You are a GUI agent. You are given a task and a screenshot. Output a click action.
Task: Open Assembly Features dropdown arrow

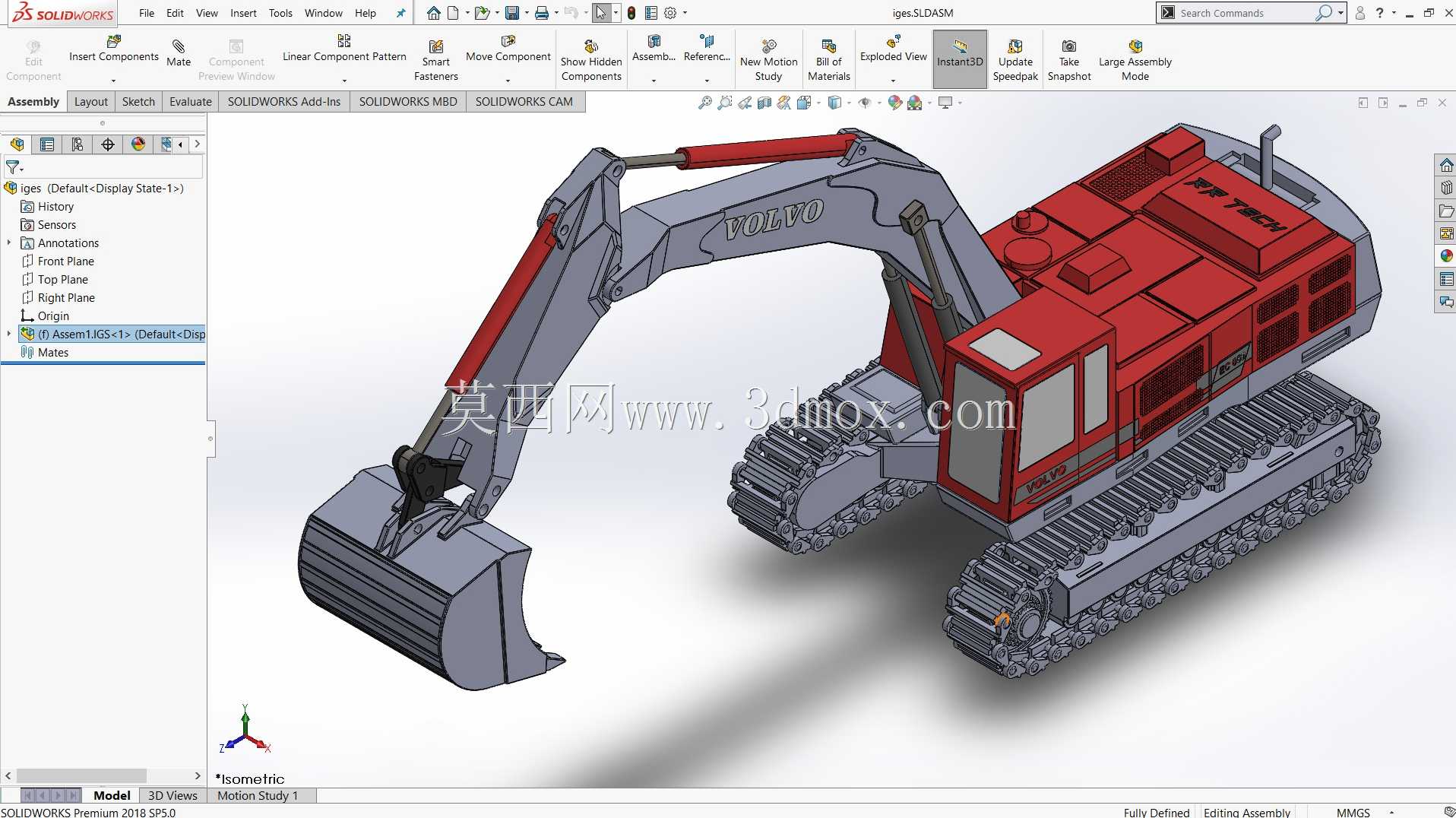coord(654,81)
